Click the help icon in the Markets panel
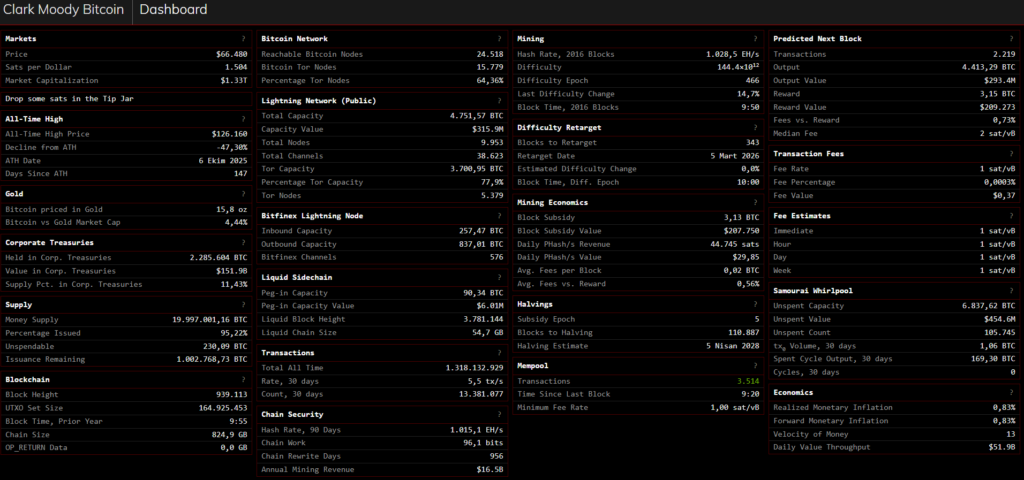The height and width of the screenshot is (480, 1024). pos(243,39)
